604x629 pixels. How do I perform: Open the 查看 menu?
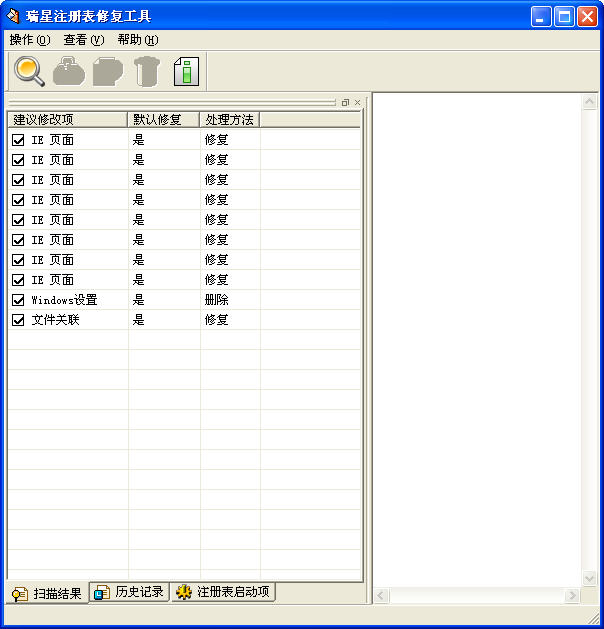coord(83,40)
